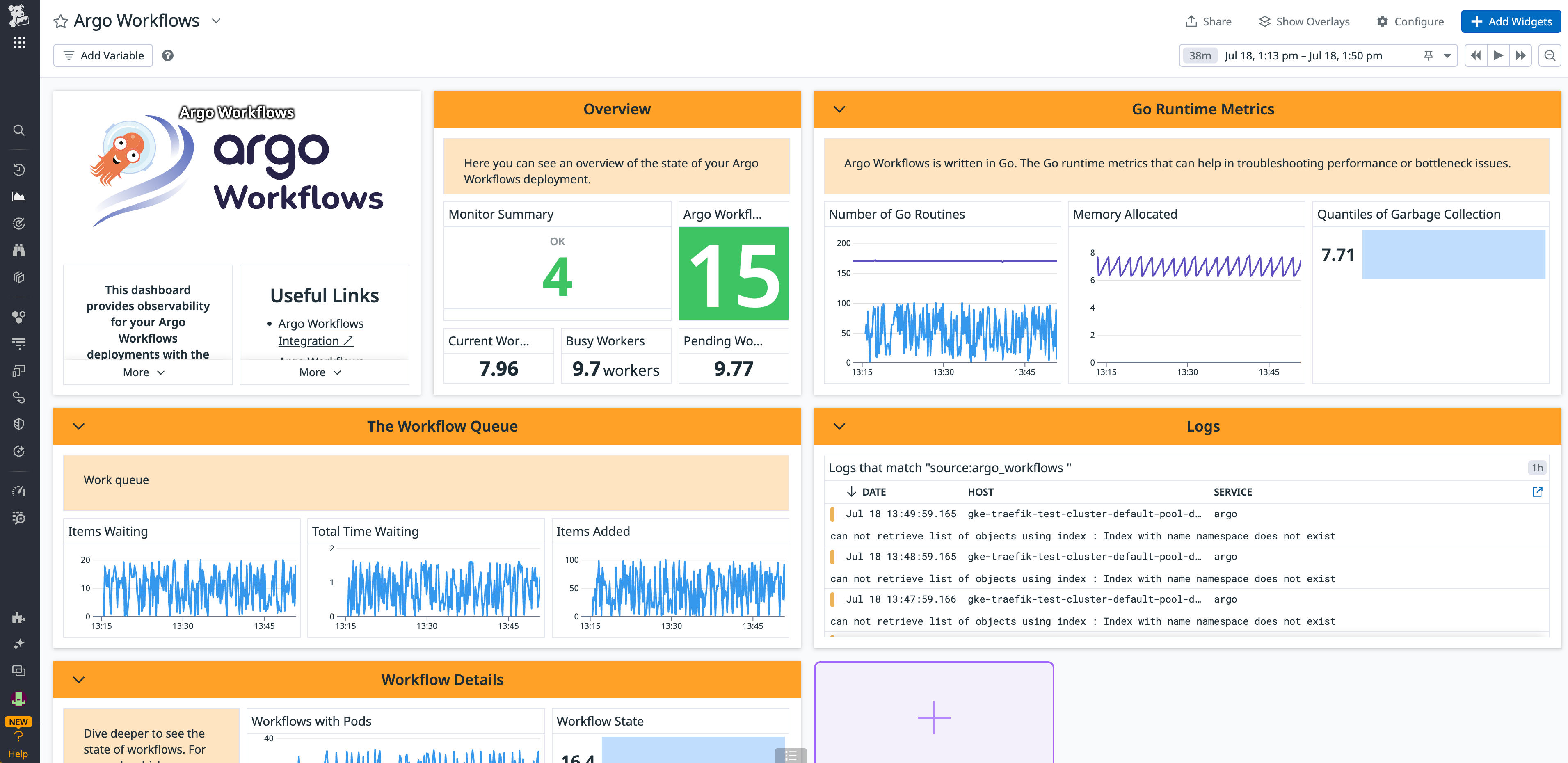Collapse The Workflow Queue section
Image resolution: width=1568 pixels, height=763 pixels.
tap(78, 426)
